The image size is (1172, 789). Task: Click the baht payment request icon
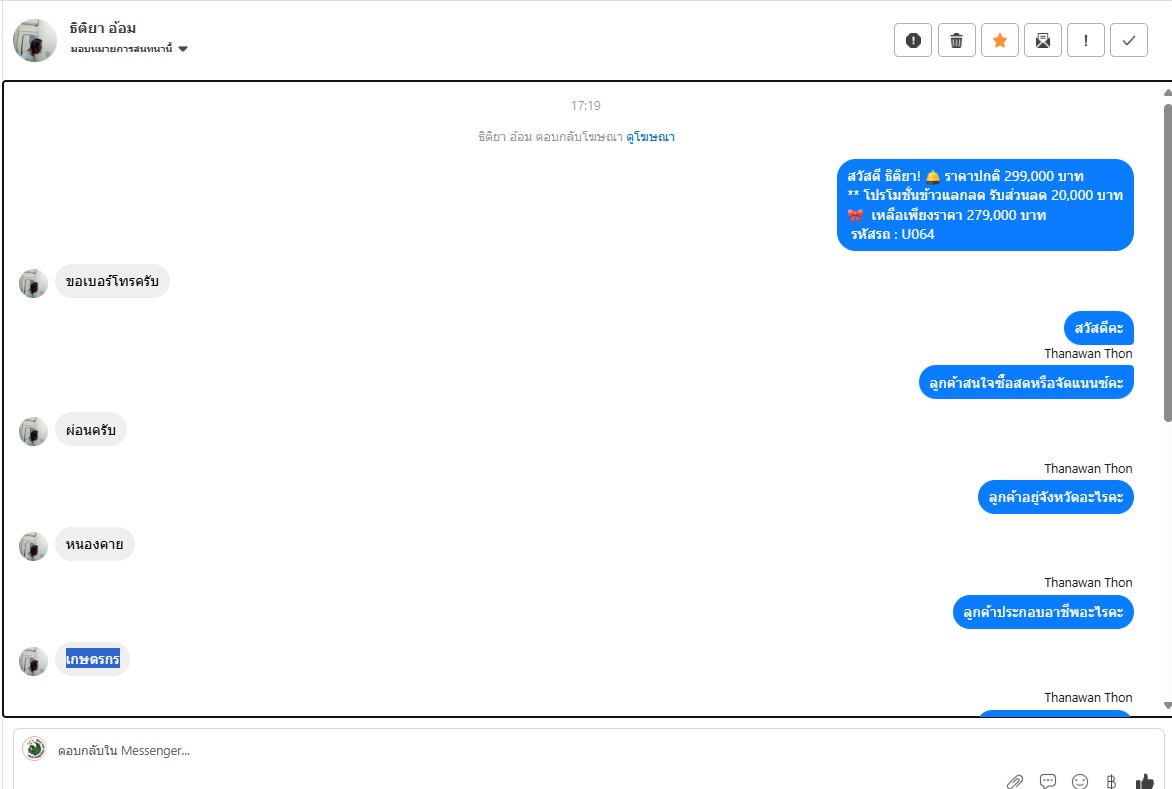(x=1111, y=782)
